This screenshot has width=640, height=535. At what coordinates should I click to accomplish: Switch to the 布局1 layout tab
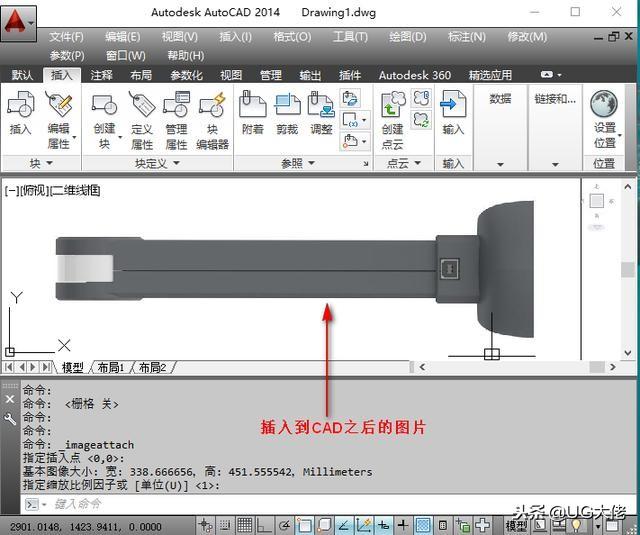pos(110,367)
